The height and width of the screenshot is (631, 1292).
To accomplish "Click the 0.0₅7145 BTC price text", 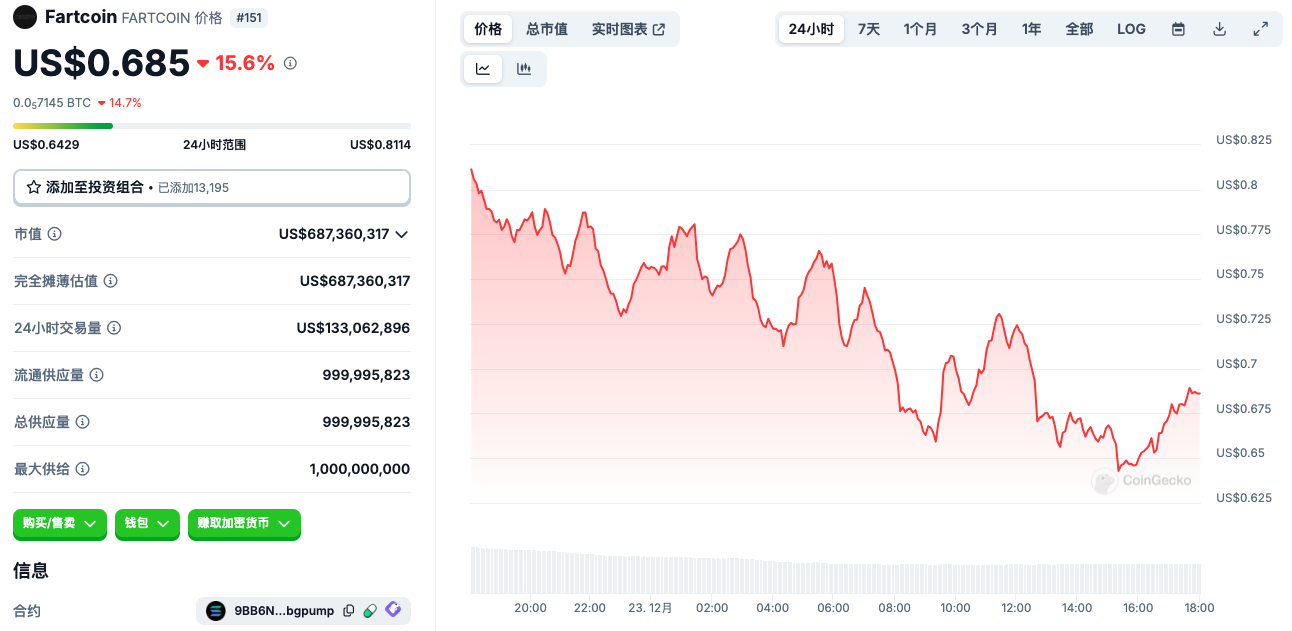I will click(x=52, y=103).
